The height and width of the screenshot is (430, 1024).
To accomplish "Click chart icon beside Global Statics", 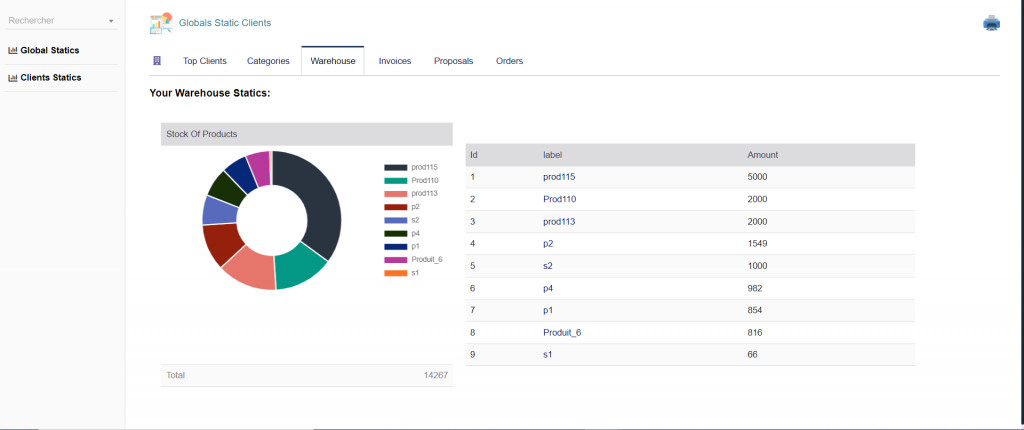I will (13, 50).
